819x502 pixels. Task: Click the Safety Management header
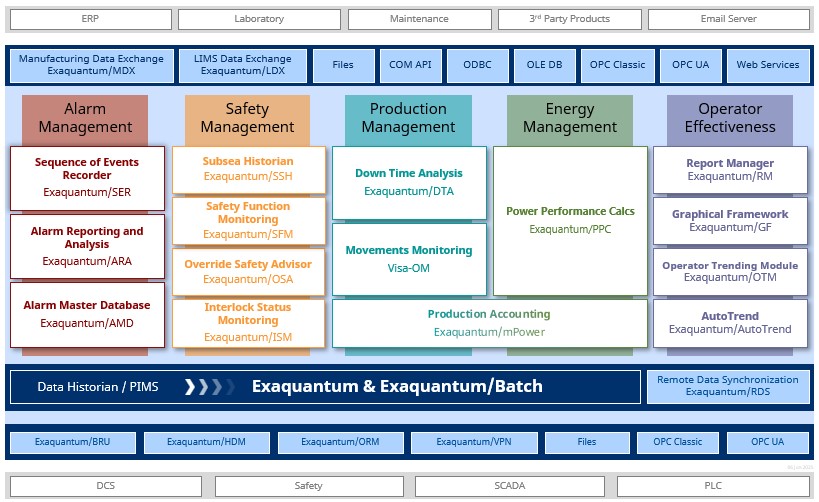tap(248, 119)
